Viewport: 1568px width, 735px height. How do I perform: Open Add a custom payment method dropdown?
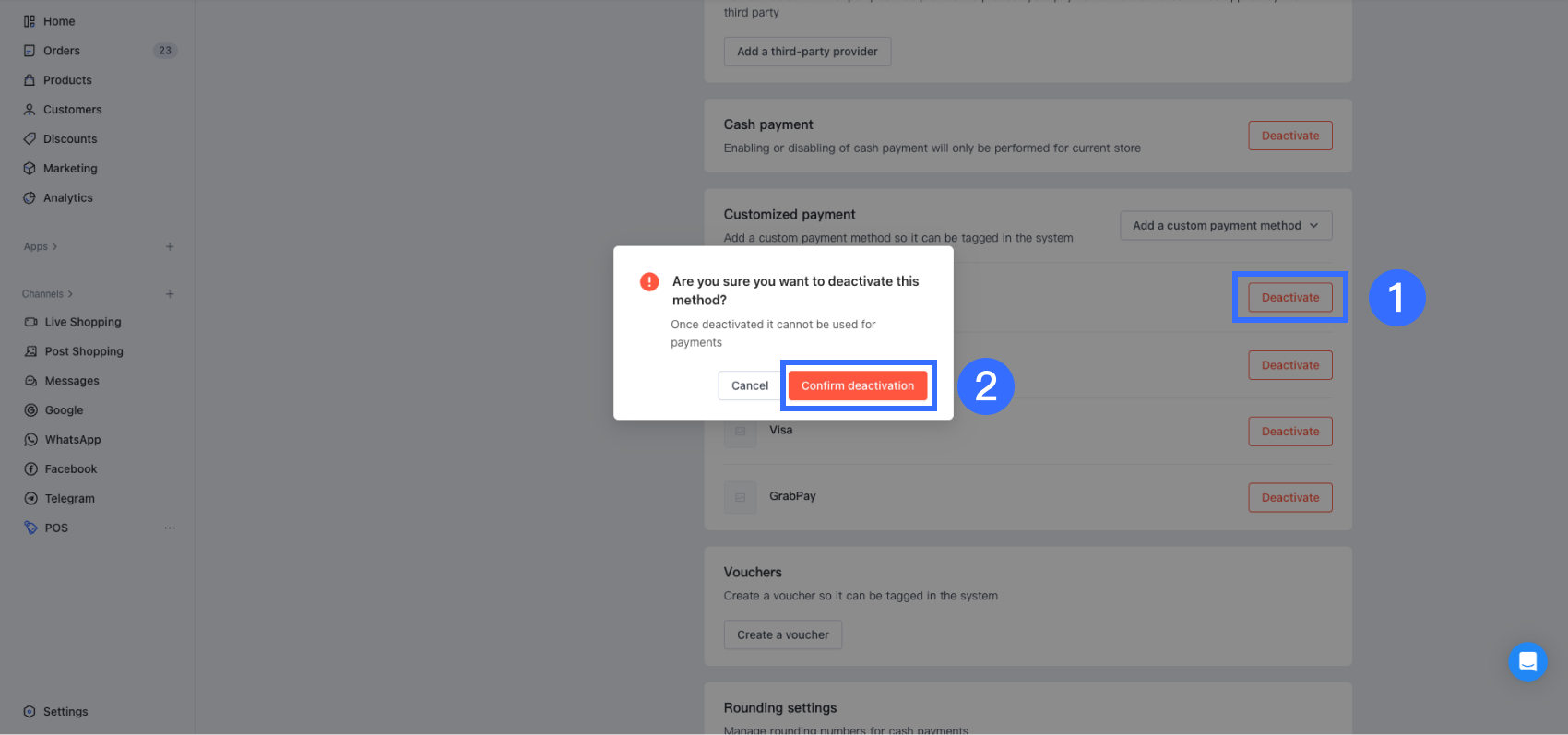tap(1226, 226)
